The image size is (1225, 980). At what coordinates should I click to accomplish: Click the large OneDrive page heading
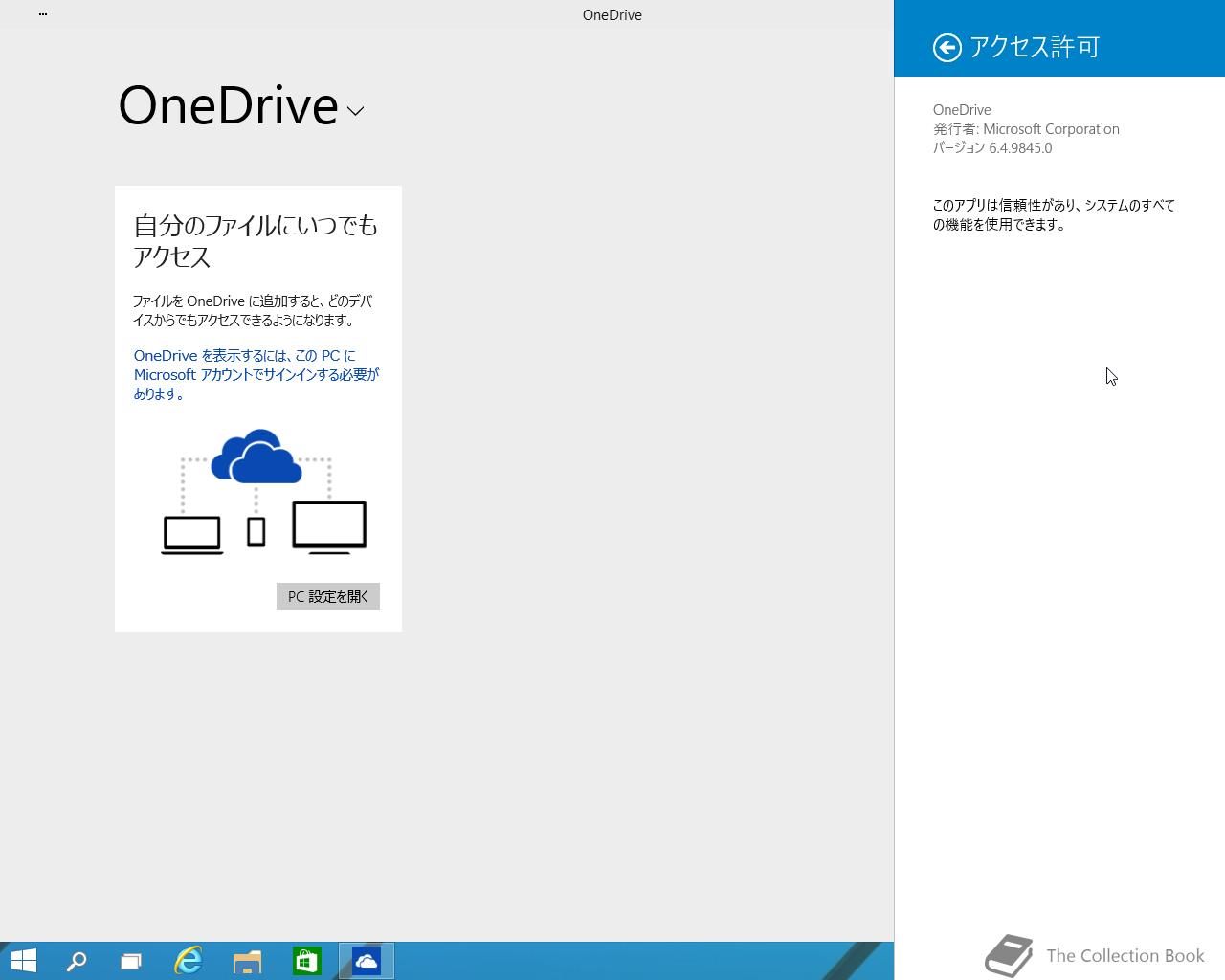click(x=228, y=105)
